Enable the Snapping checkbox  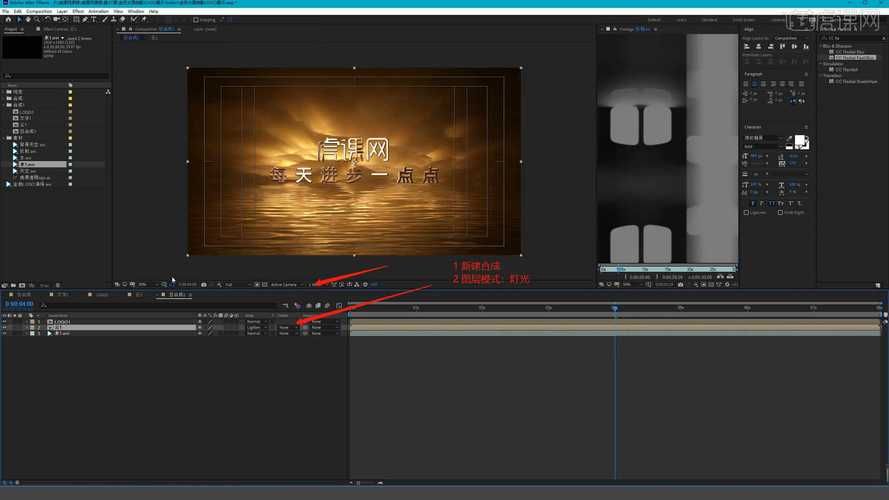[x=196, y=20]
